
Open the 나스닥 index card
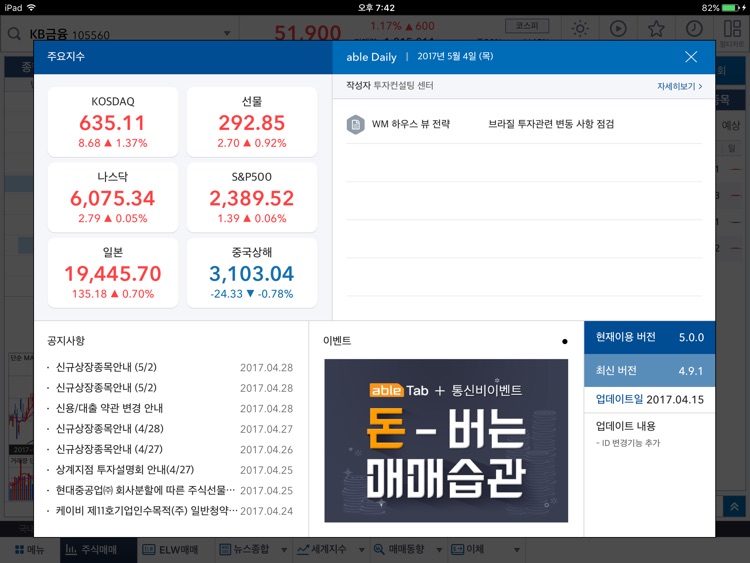[113, 197]
